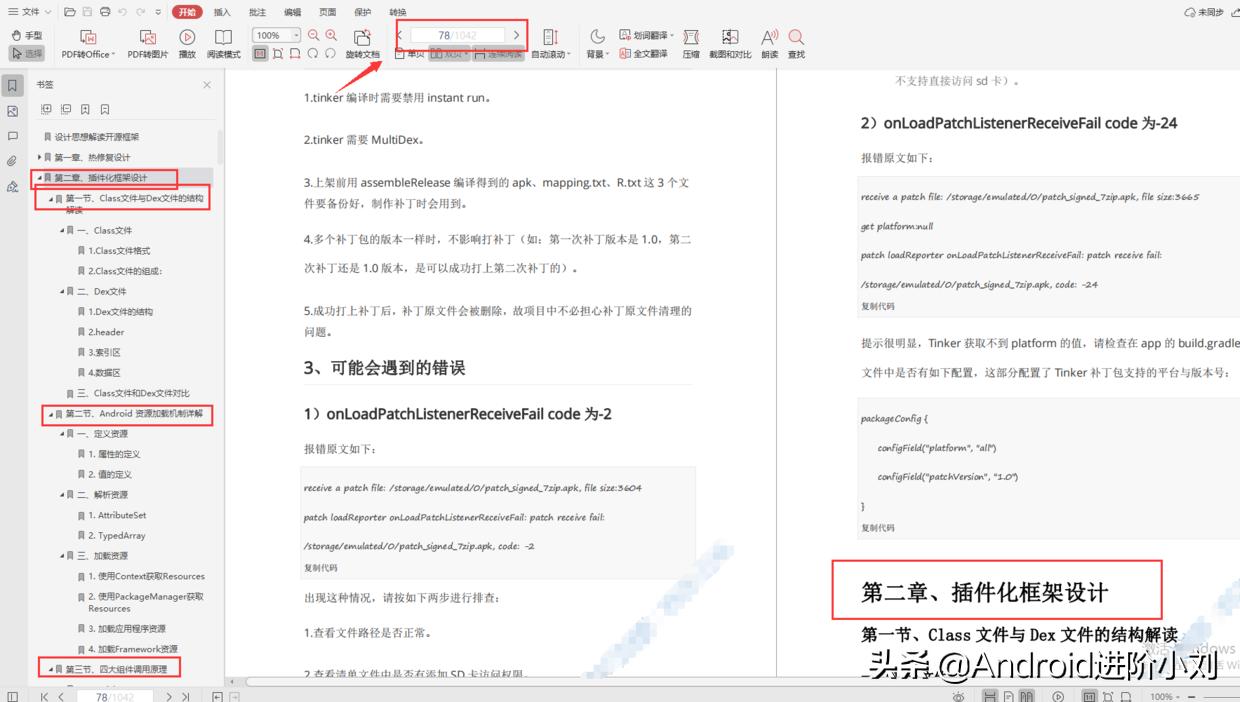The width and height of the screenshot is (1240, 702).
Task: Start 播放 slideshow playback
Action: [187, 46]
